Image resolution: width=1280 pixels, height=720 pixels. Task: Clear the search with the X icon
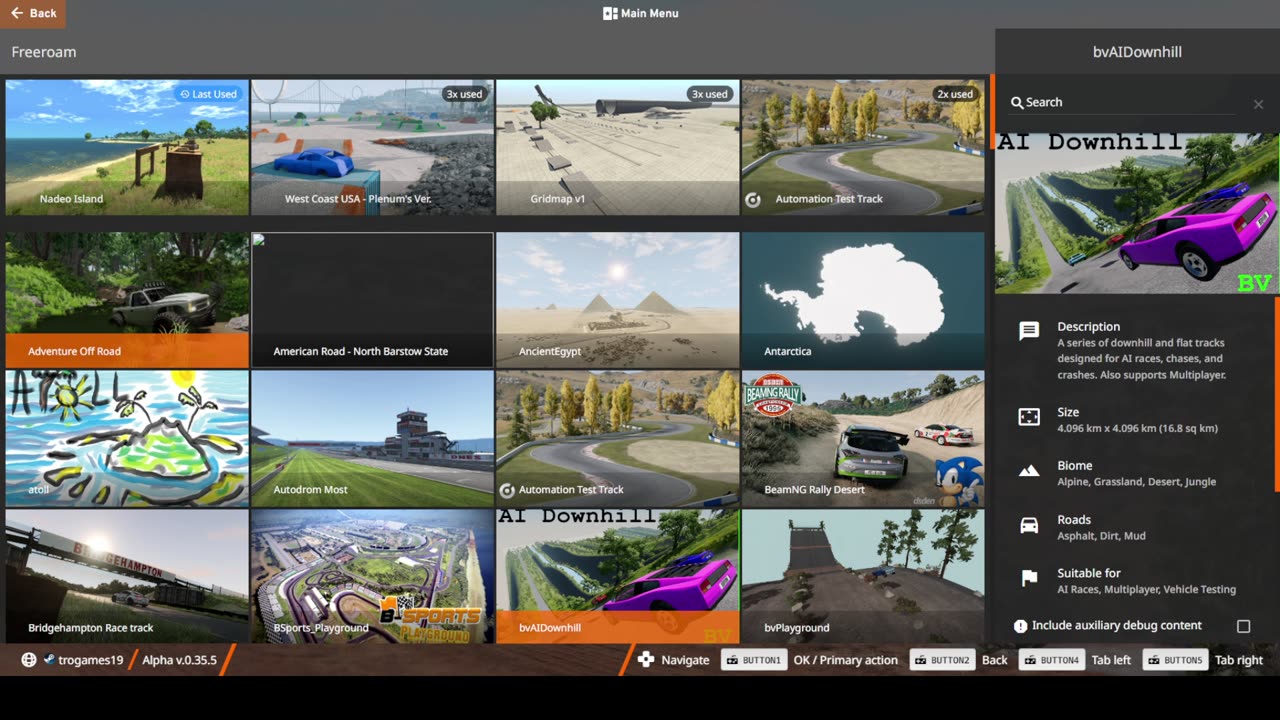[1258, 104]
